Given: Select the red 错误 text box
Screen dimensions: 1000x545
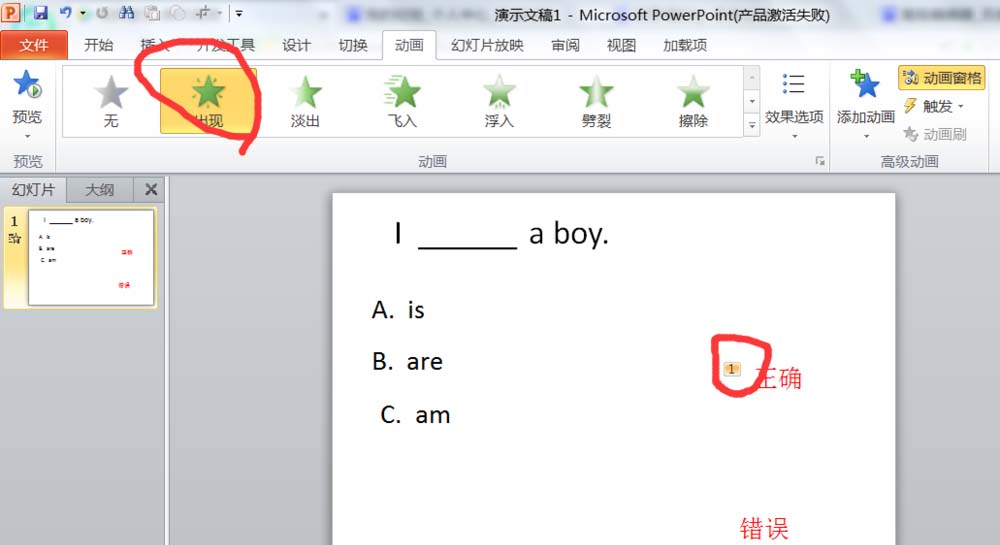Looking at the screenshot, I should (764, 528).
